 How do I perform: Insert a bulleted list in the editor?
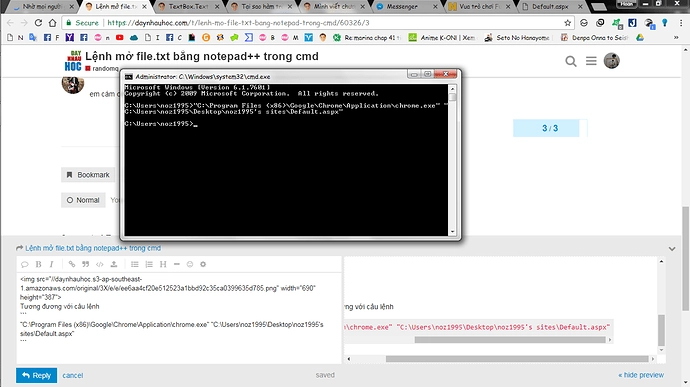click(135, 264)
